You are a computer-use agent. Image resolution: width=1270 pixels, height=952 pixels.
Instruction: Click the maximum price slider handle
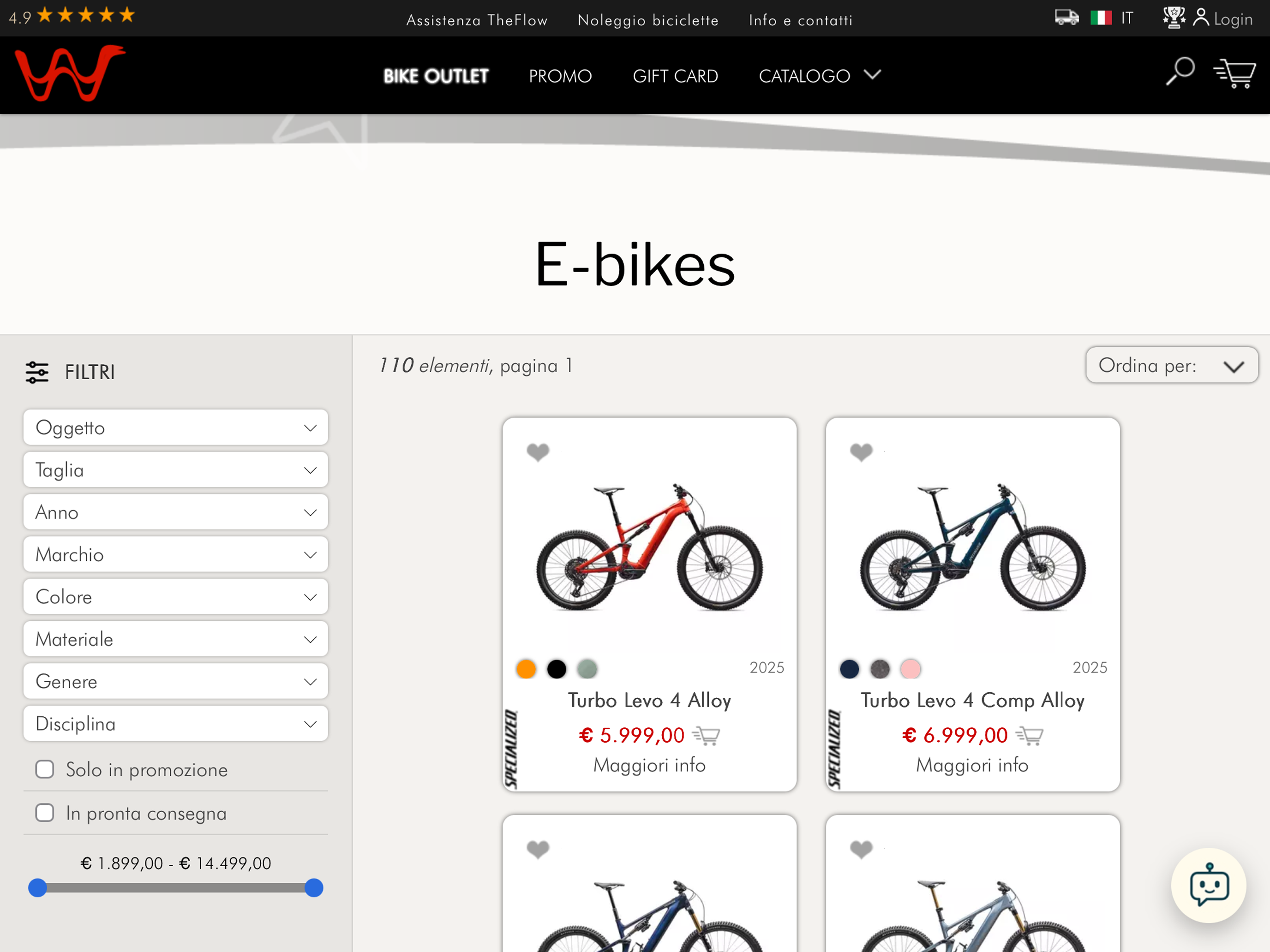[x=313, y=888]
